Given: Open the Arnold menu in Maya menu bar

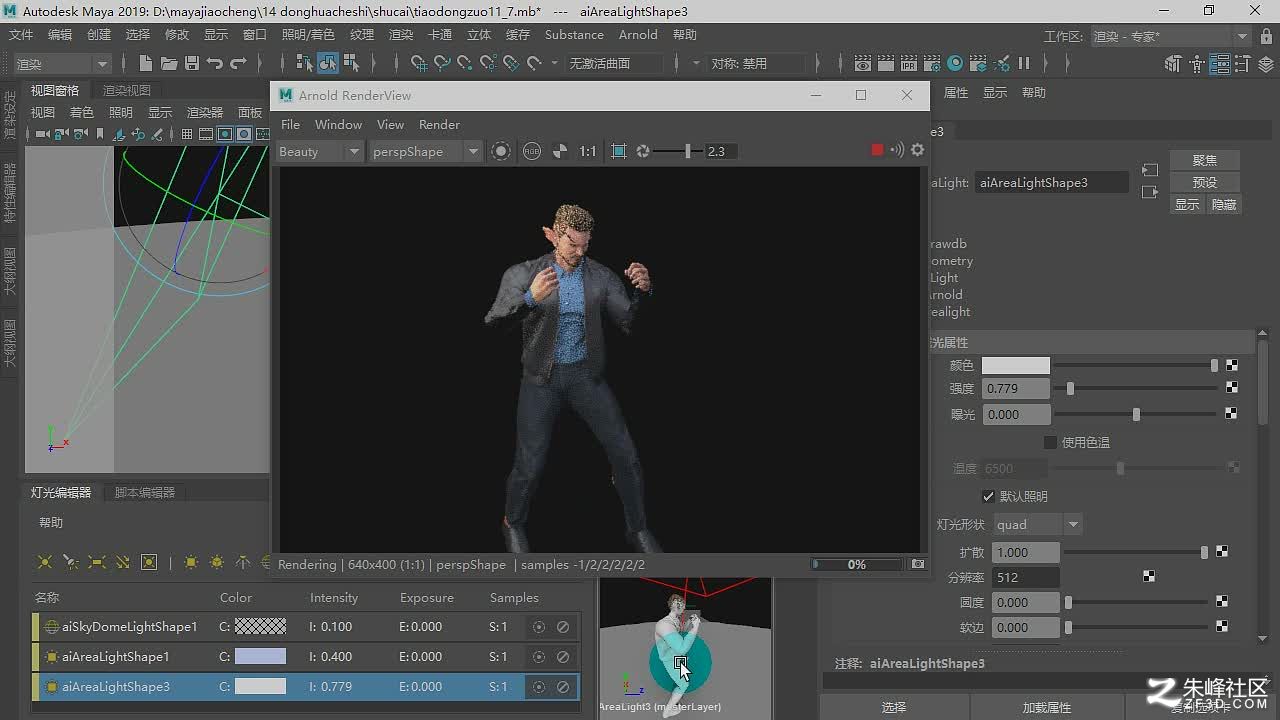Looking at the screenshot, I should pos(638,35).
